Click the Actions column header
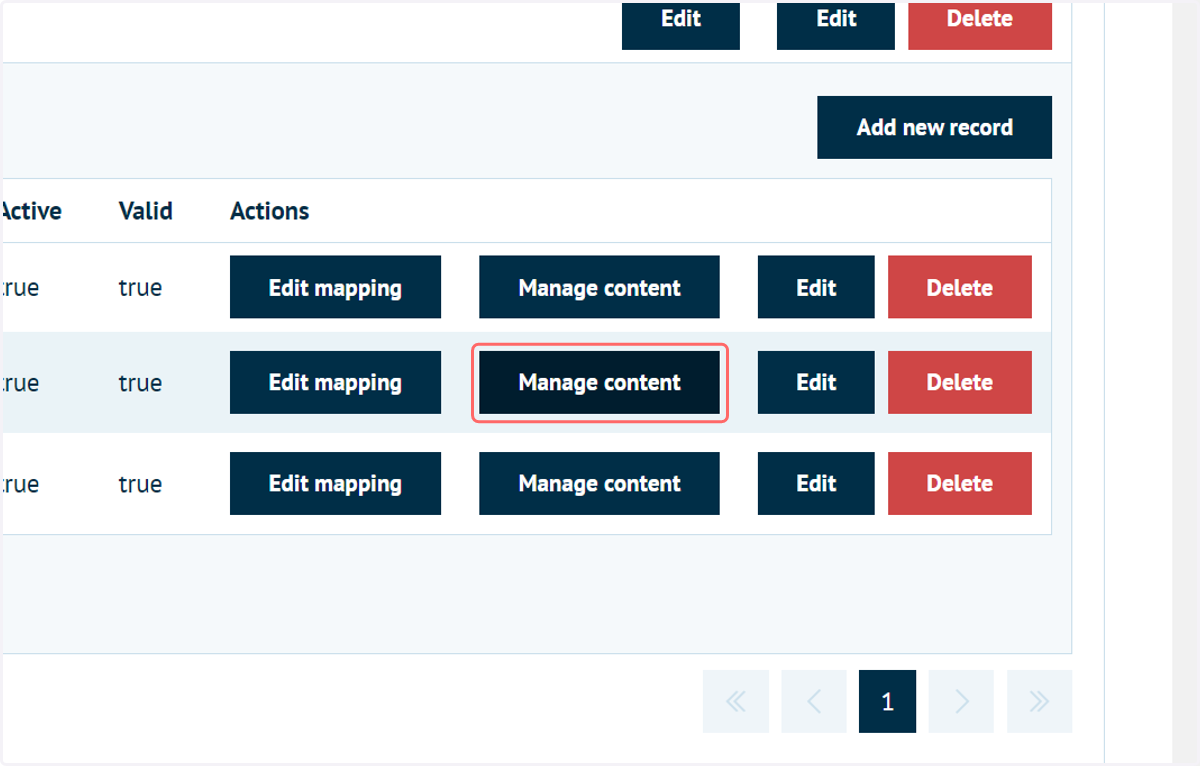The image size is (1200, 766). pos(270,211)
